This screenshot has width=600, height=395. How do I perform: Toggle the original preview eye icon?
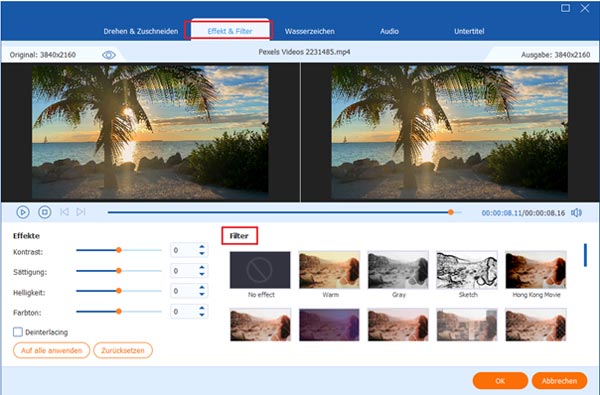[109, 55]
